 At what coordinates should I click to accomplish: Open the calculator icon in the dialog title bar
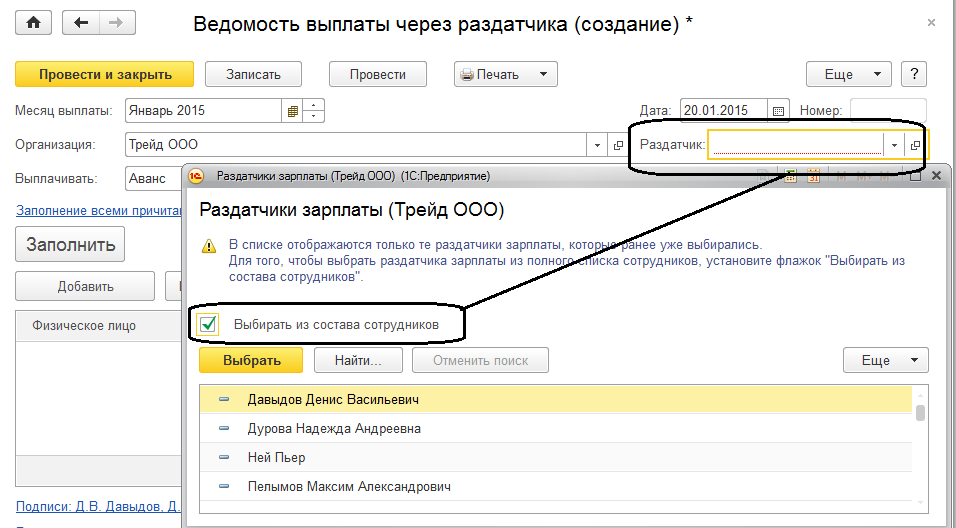point(790,176)
